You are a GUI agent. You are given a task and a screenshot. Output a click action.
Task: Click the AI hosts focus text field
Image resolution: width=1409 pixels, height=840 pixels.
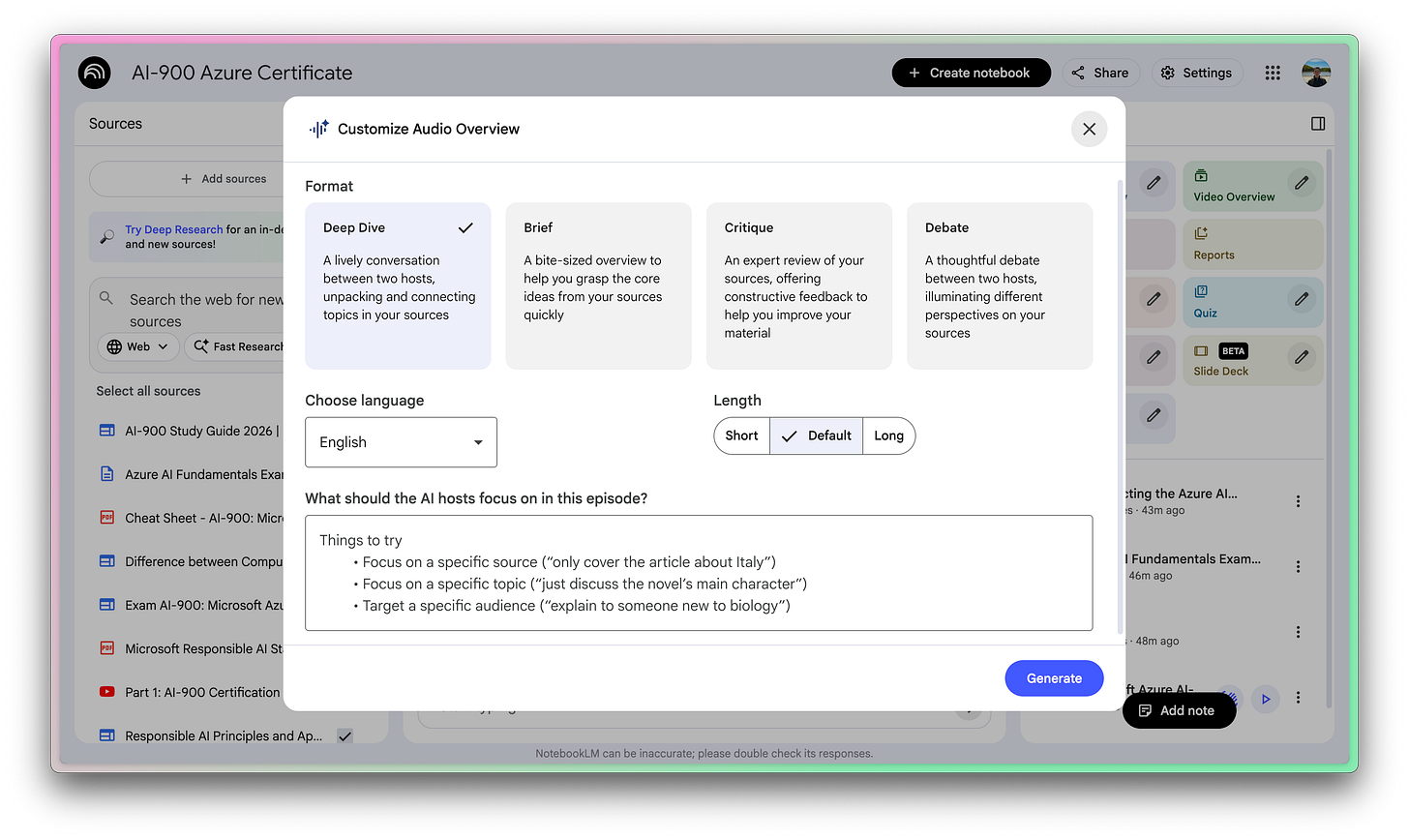pos(699,573)
